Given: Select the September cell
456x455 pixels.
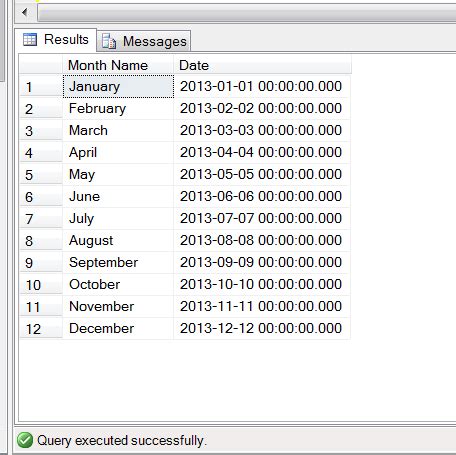Looking at the screenshot, I should pyautogui.click(x=118, y=263).
